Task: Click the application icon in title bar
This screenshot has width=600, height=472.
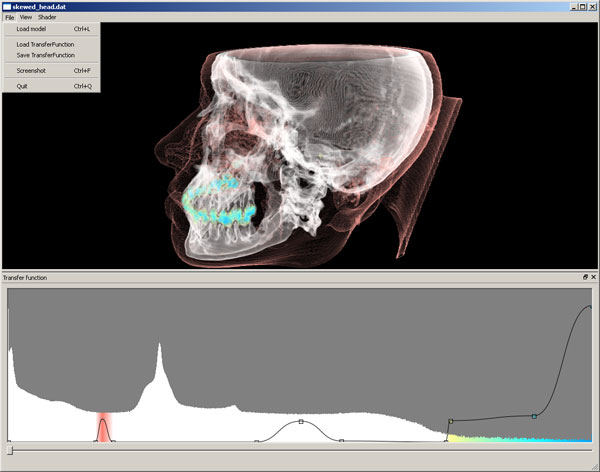Action: coord(6,6)
